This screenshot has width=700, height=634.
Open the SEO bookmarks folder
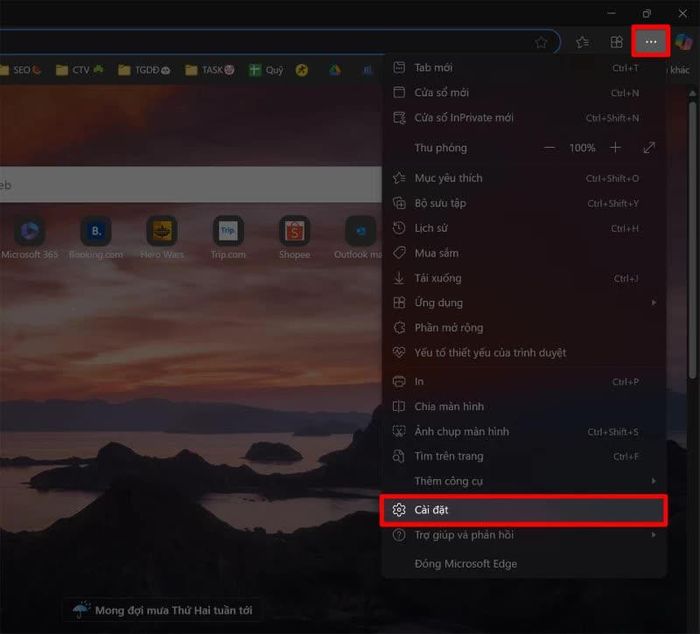[x=21, y=70]
